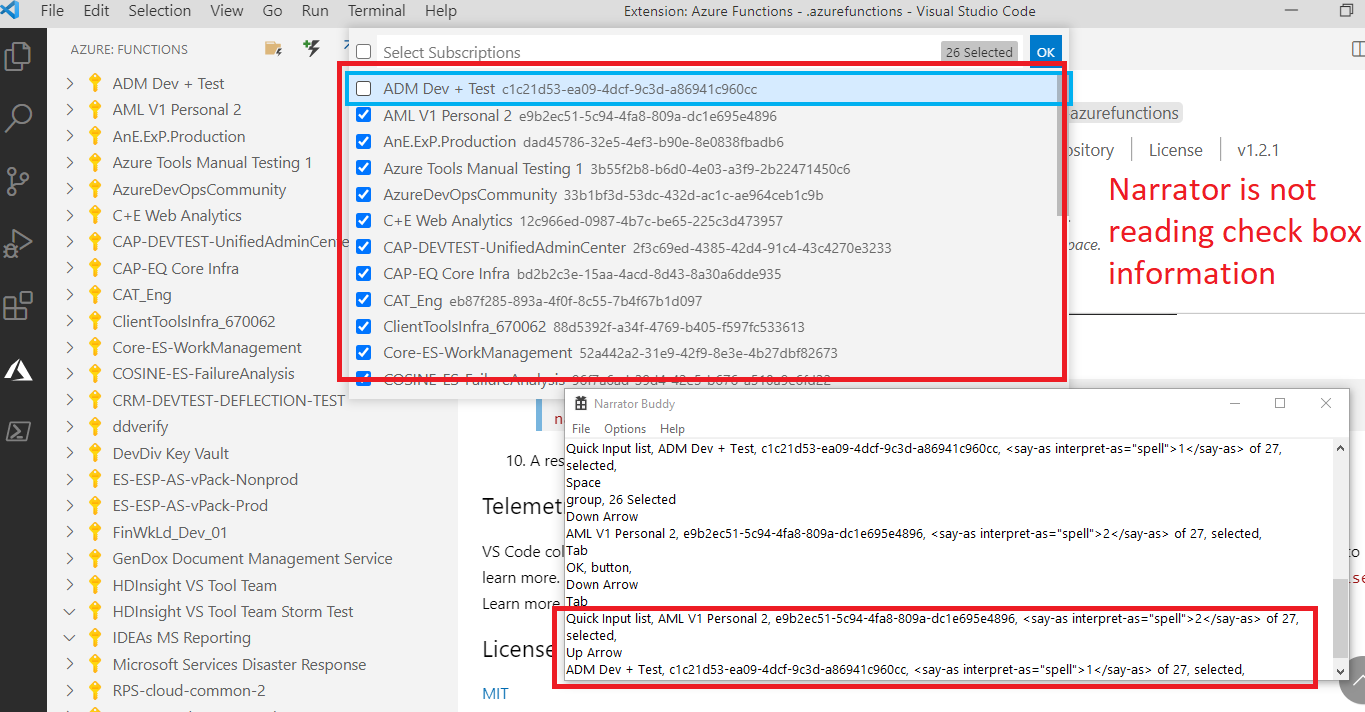Screen dimensions: 1365x712
Task: Open the Explorer view in activity bar
Action: coord(18,55)
